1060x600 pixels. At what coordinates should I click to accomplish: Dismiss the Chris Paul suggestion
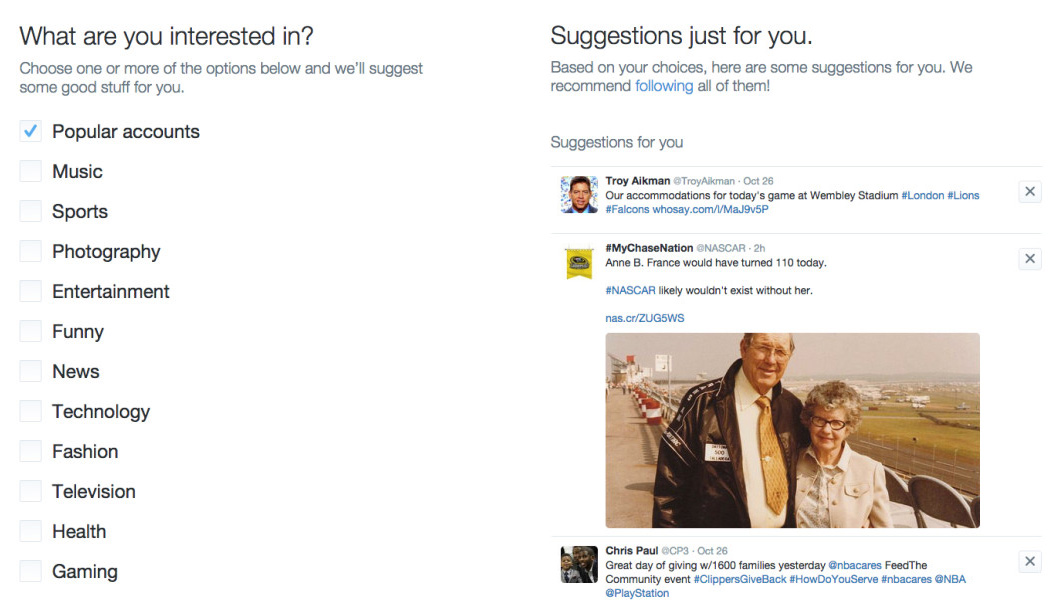click(1030, 561)
